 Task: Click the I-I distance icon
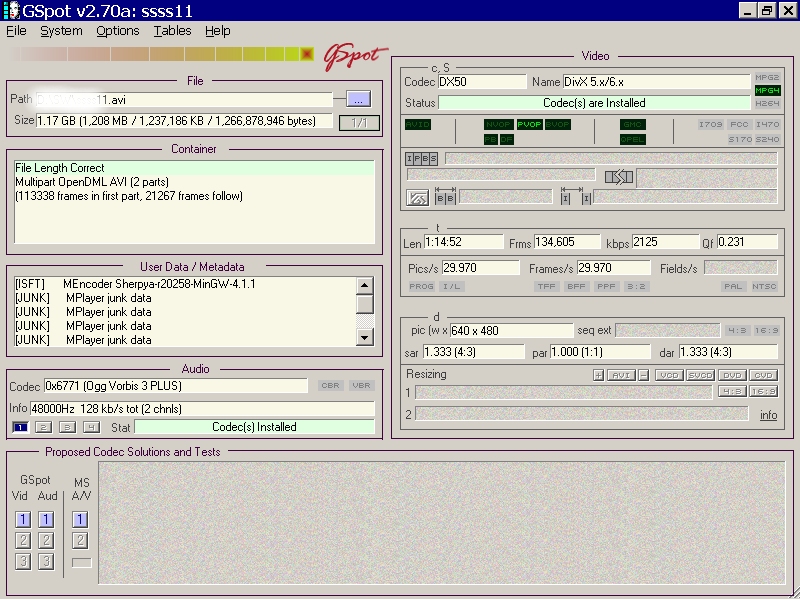576,196
